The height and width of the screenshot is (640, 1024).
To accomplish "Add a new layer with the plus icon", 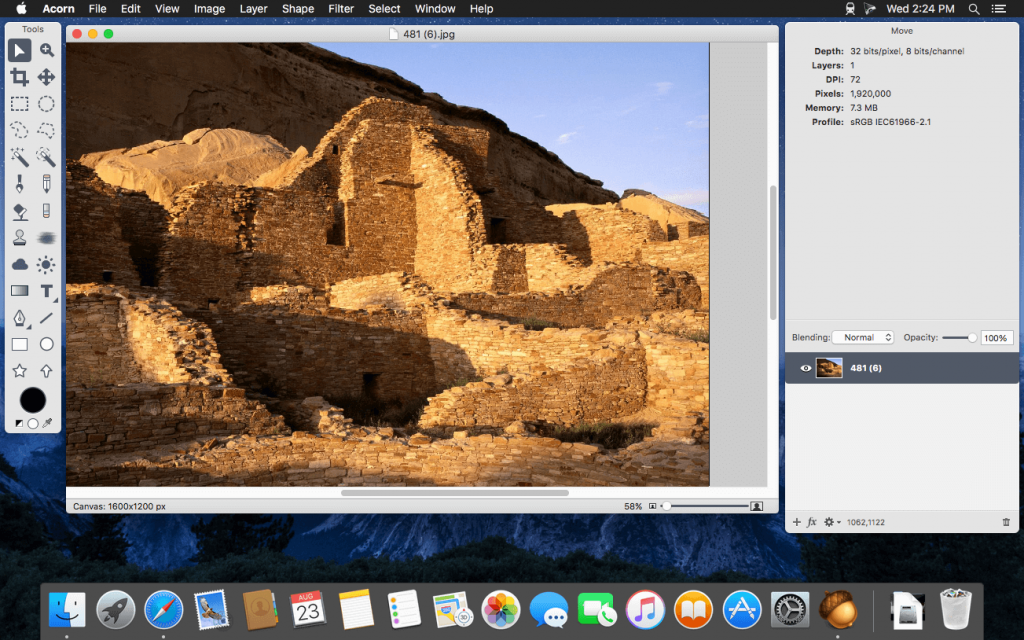I will tap(796, 521).
